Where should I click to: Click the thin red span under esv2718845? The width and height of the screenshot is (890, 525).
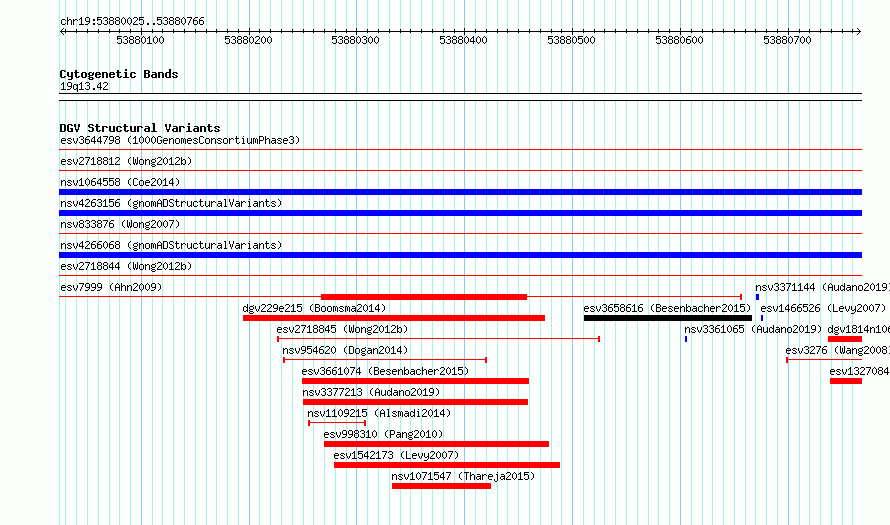tap(439, 339)
